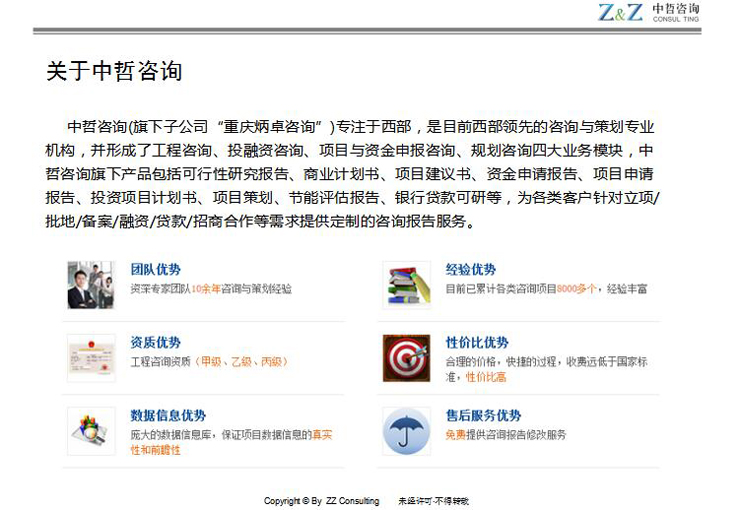740x510 pixels.
Task: Click the stacked books icon beside 经验优势
Action: click(406, 285)
